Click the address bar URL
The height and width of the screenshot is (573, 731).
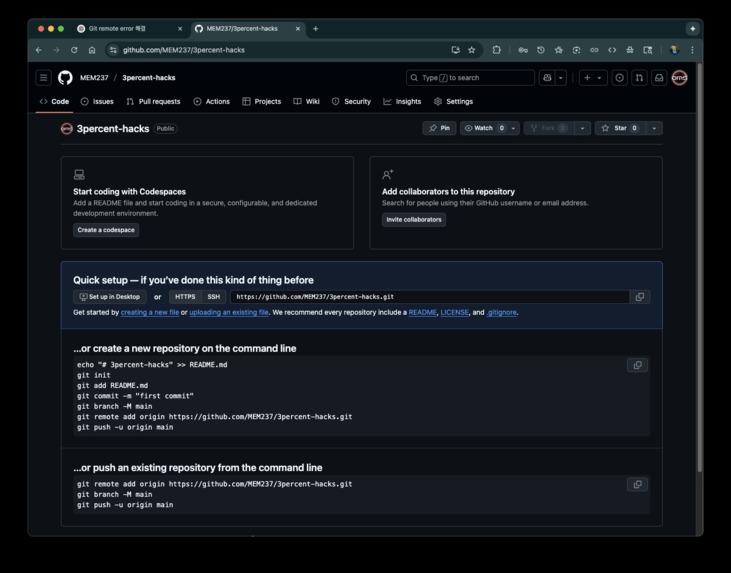pos(184,50)
